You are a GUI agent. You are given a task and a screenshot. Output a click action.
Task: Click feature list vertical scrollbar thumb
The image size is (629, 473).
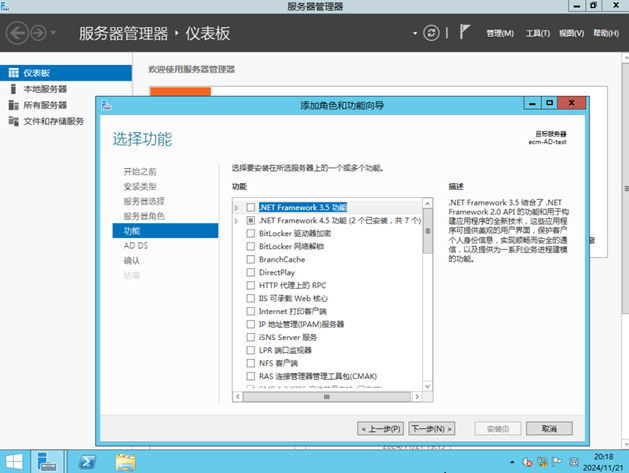tap(428, 231)
